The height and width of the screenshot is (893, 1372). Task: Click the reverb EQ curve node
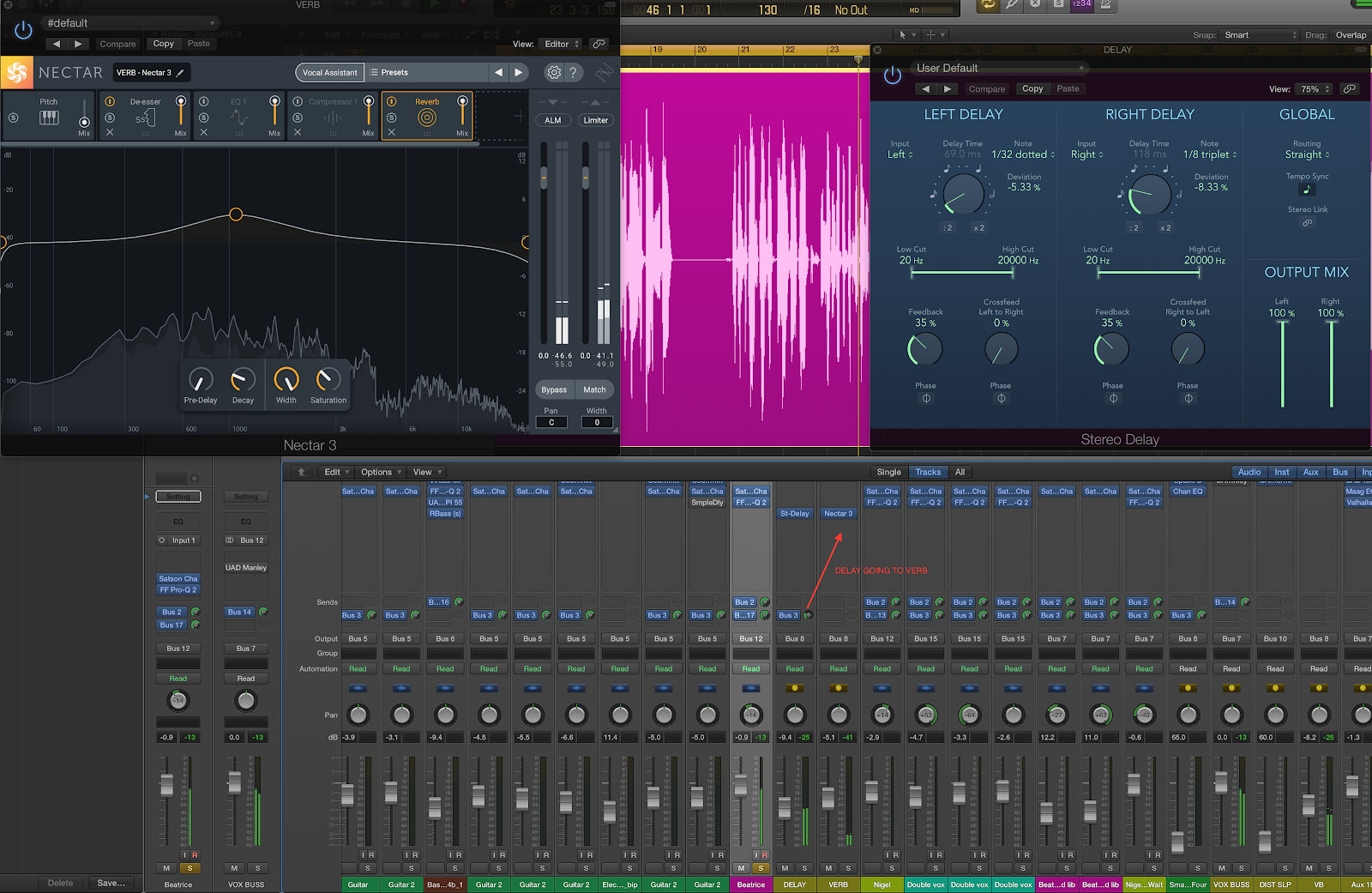236,214
